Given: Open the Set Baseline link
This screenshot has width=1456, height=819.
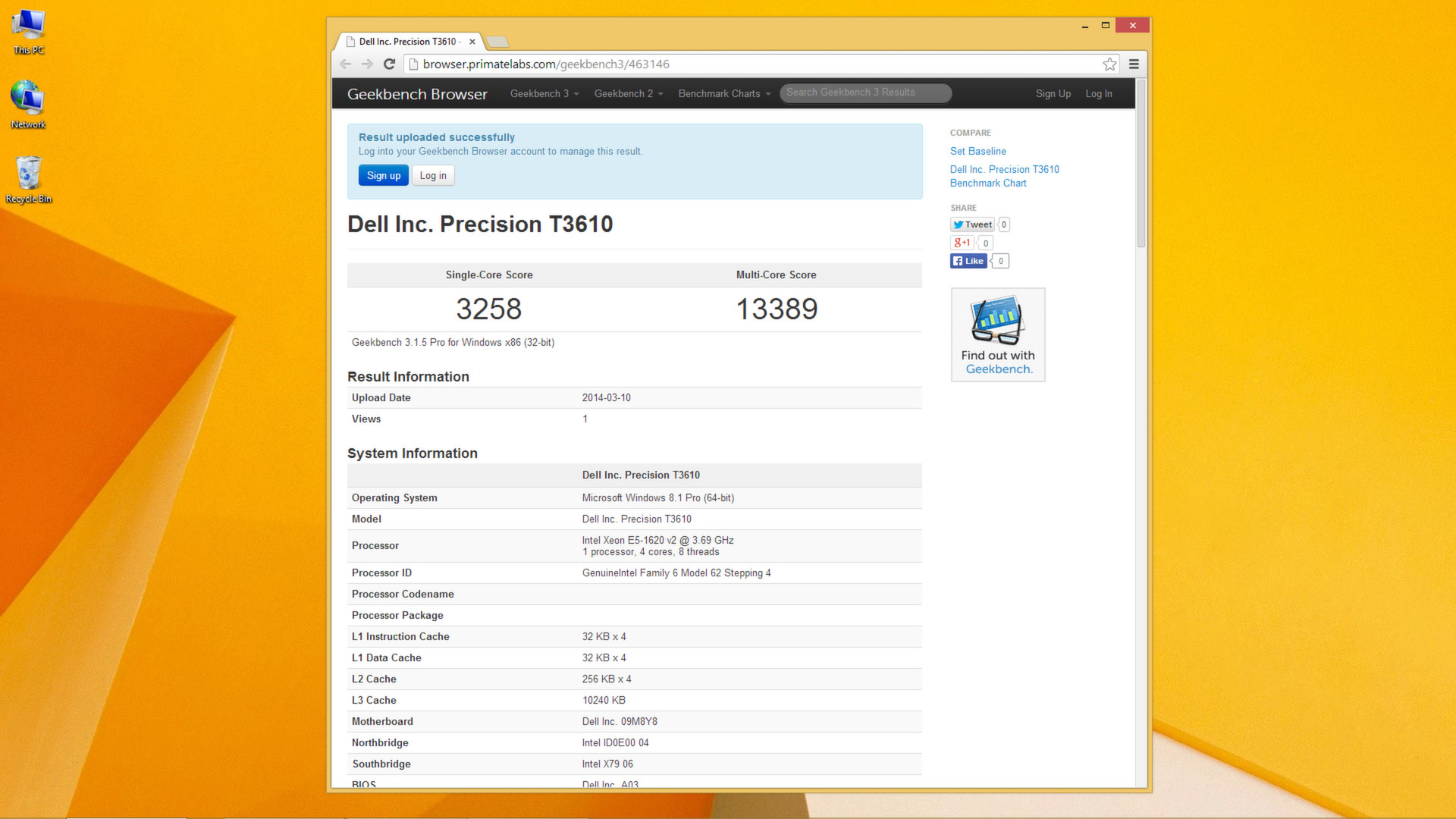Looking at the screenshot, I should (977, 151).
